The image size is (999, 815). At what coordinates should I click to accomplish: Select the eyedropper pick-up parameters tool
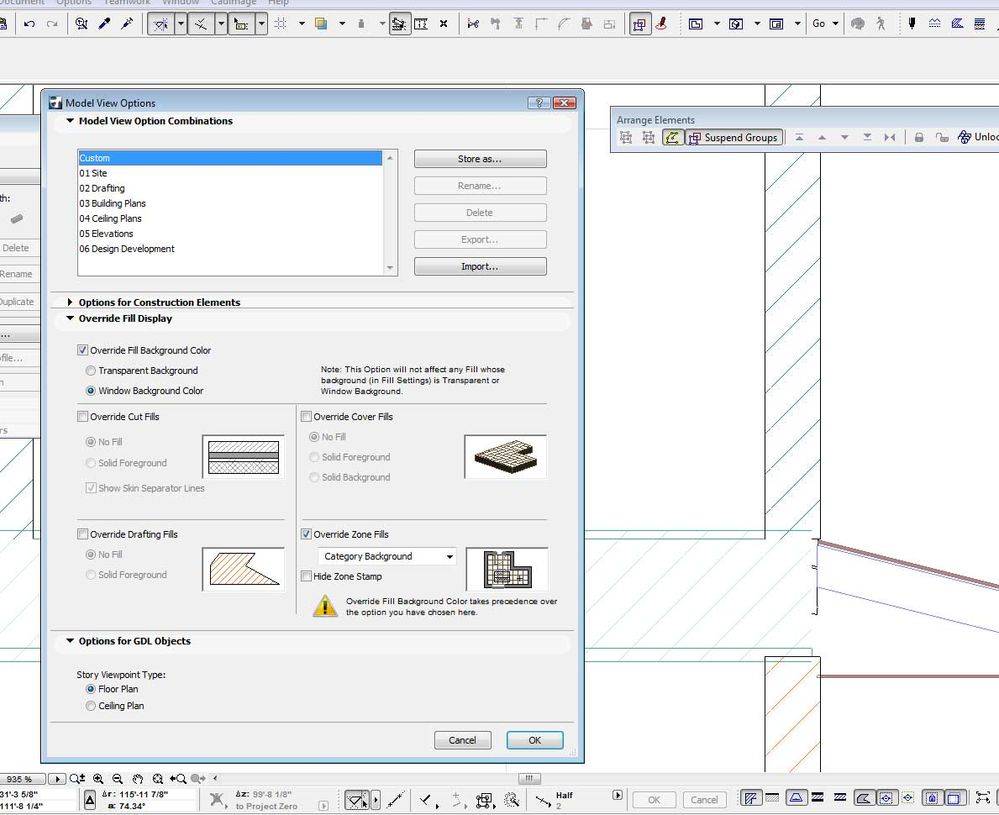(105, 24)
